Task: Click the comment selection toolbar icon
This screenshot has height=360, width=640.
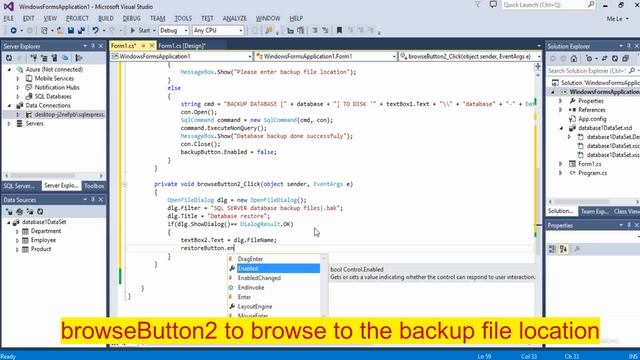Action: pyautogui.click(x=315, y=31)
